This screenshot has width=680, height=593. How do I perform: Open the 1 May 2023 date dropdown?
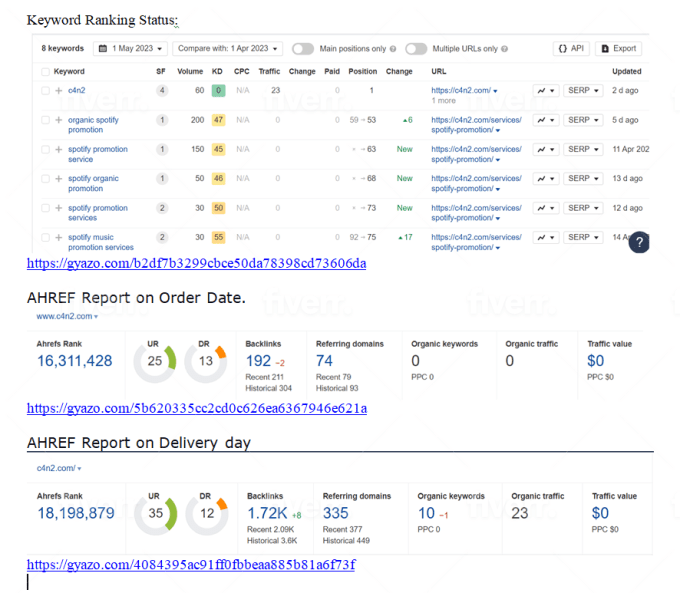pyautogui.click(x=130, y=49)
